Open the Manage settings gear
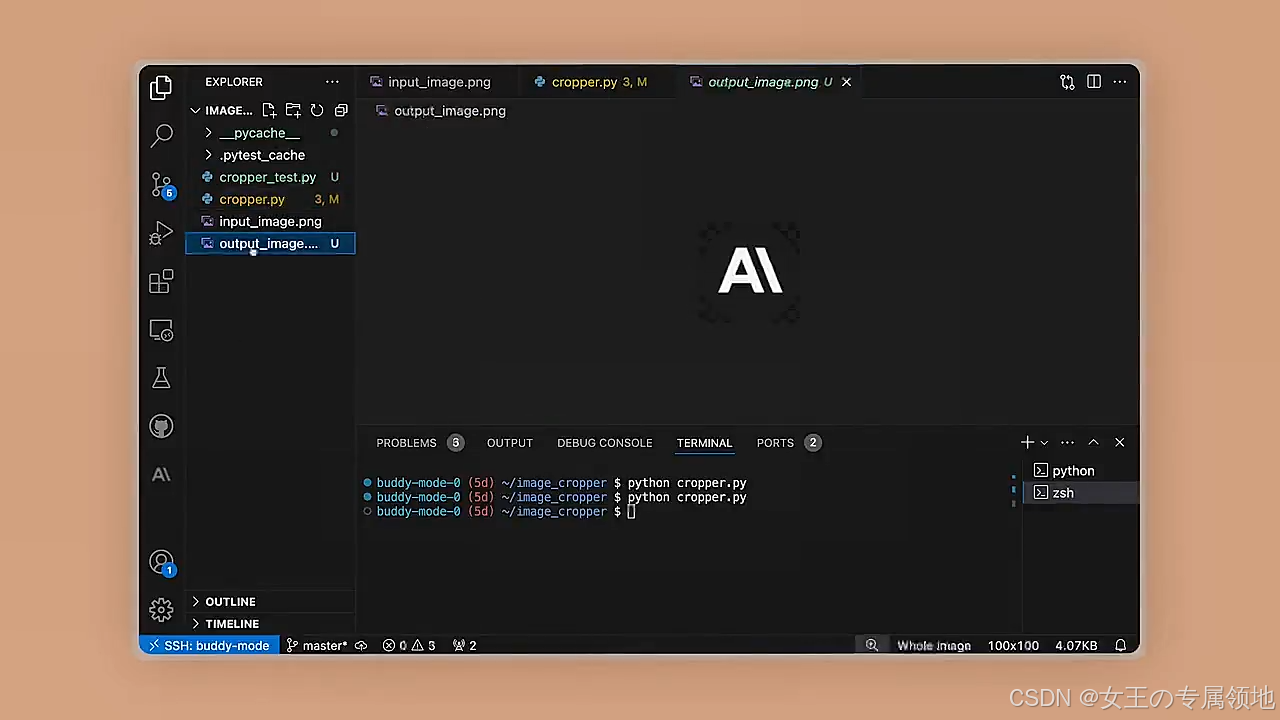 click(161, 610)
